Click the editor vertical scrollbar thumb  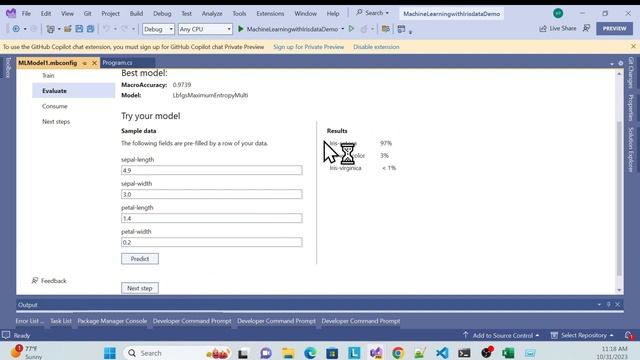point(619,198)
